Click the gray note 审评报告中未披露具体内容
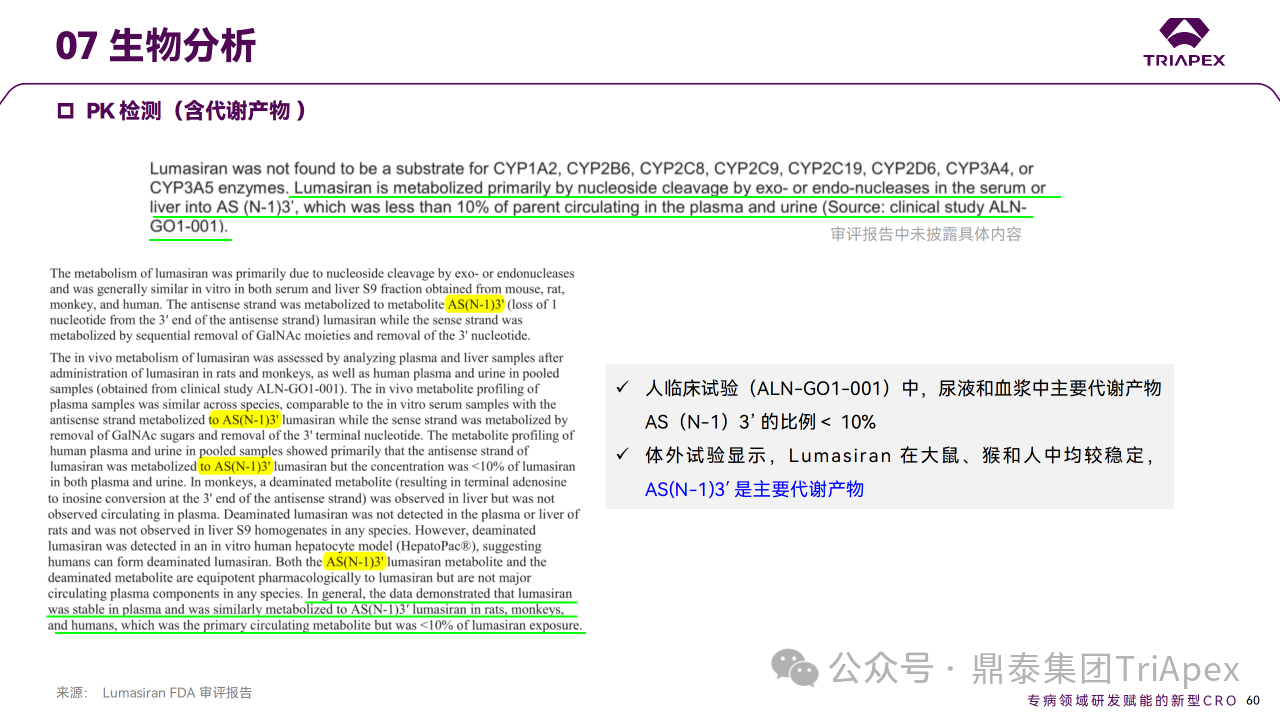The height and width of the screenshot is (720, 1280). click(925, 234)
